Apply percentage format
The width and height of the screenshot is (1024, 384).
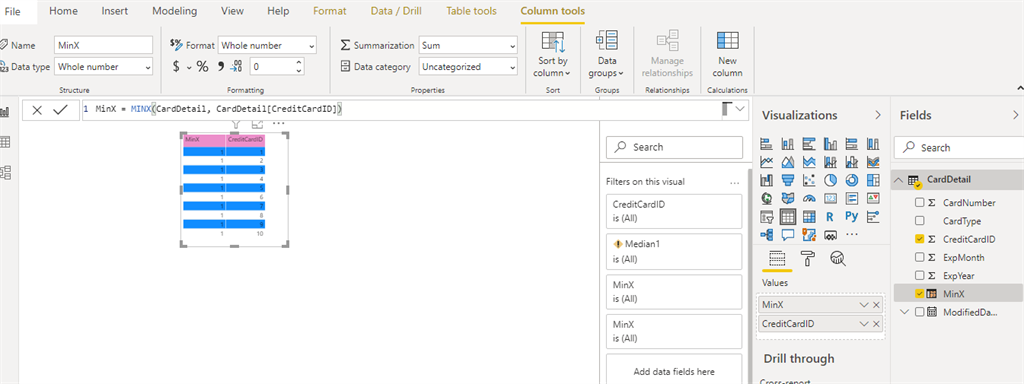pyautogui.click(x=202, y=67)
